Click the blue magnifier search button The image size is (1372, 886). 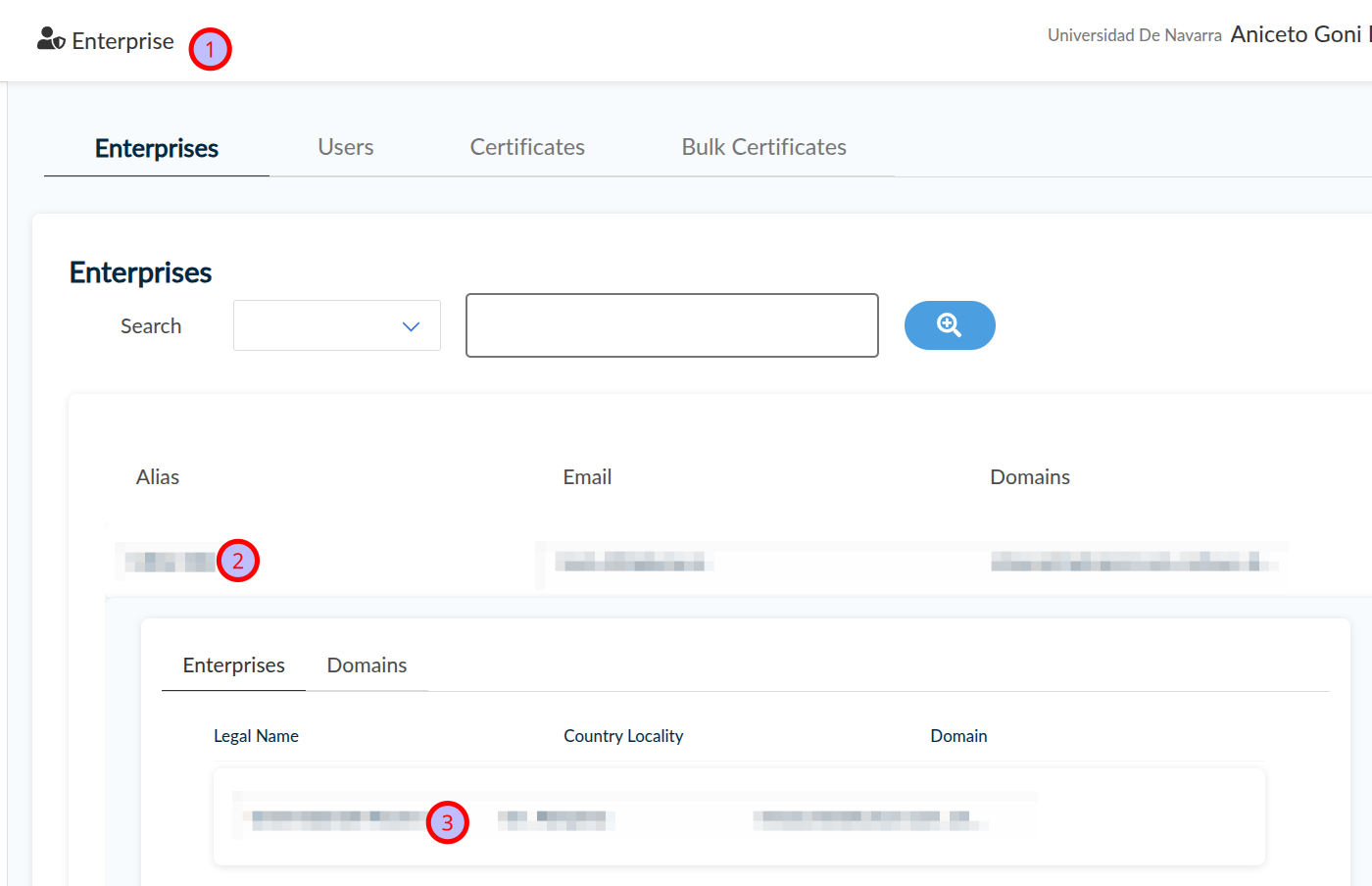[949, 325]
